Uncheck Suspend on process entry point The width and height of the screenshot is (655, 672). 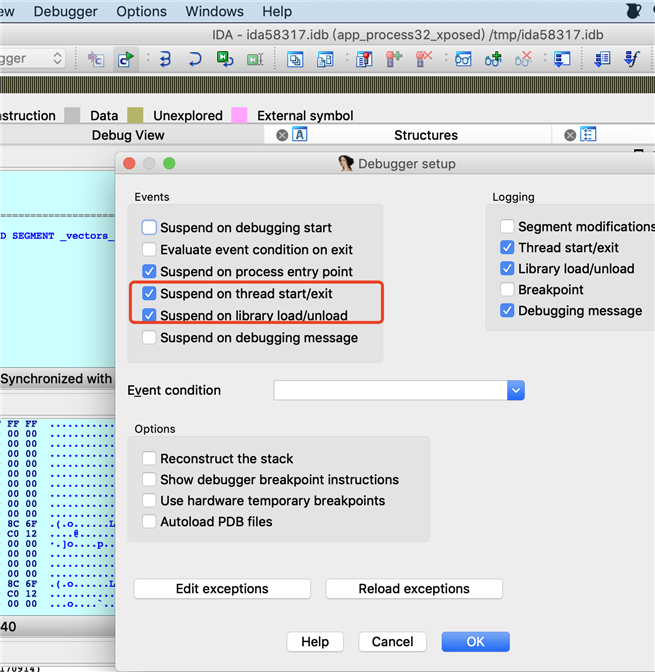coord(149,271)
